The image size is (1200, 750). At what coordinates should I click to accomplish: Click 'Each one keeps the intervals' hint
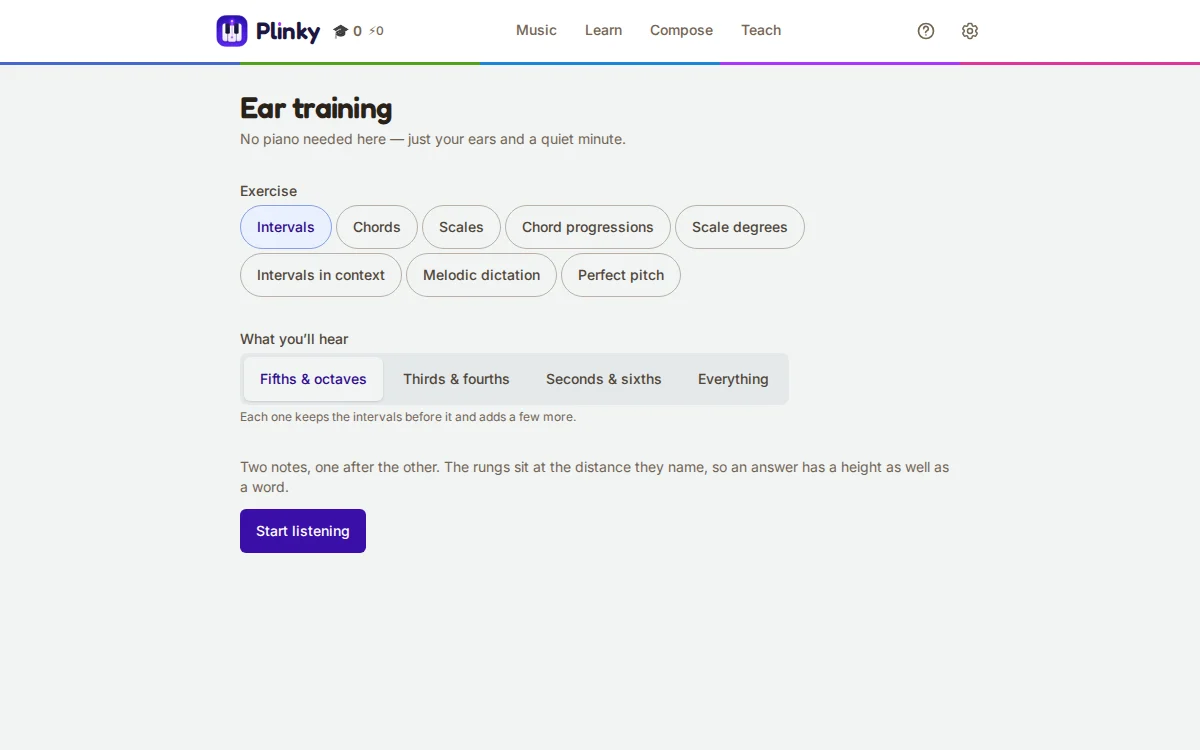(408, 417)
